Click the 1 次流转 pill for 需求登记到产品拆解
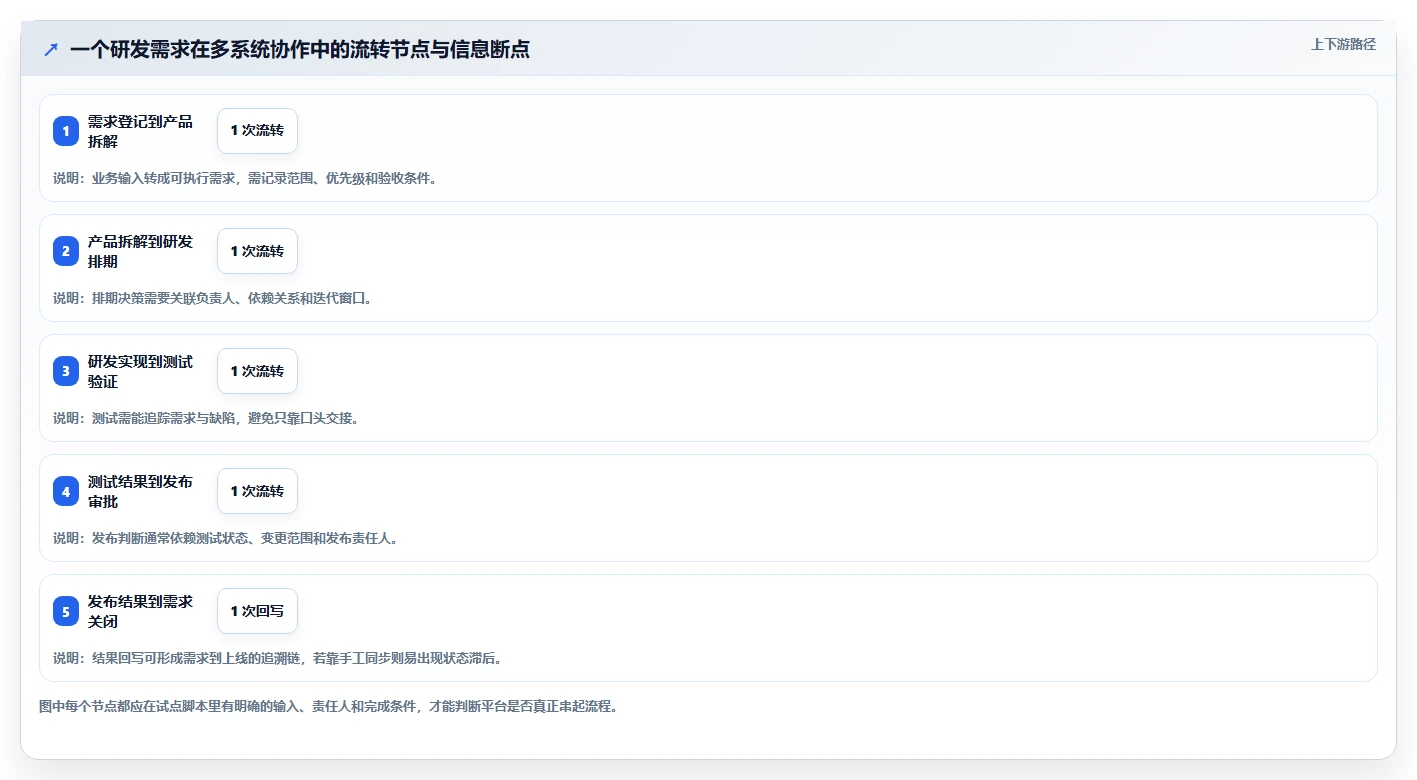This screenshot has height=780, width=1417. pos(257,131)
